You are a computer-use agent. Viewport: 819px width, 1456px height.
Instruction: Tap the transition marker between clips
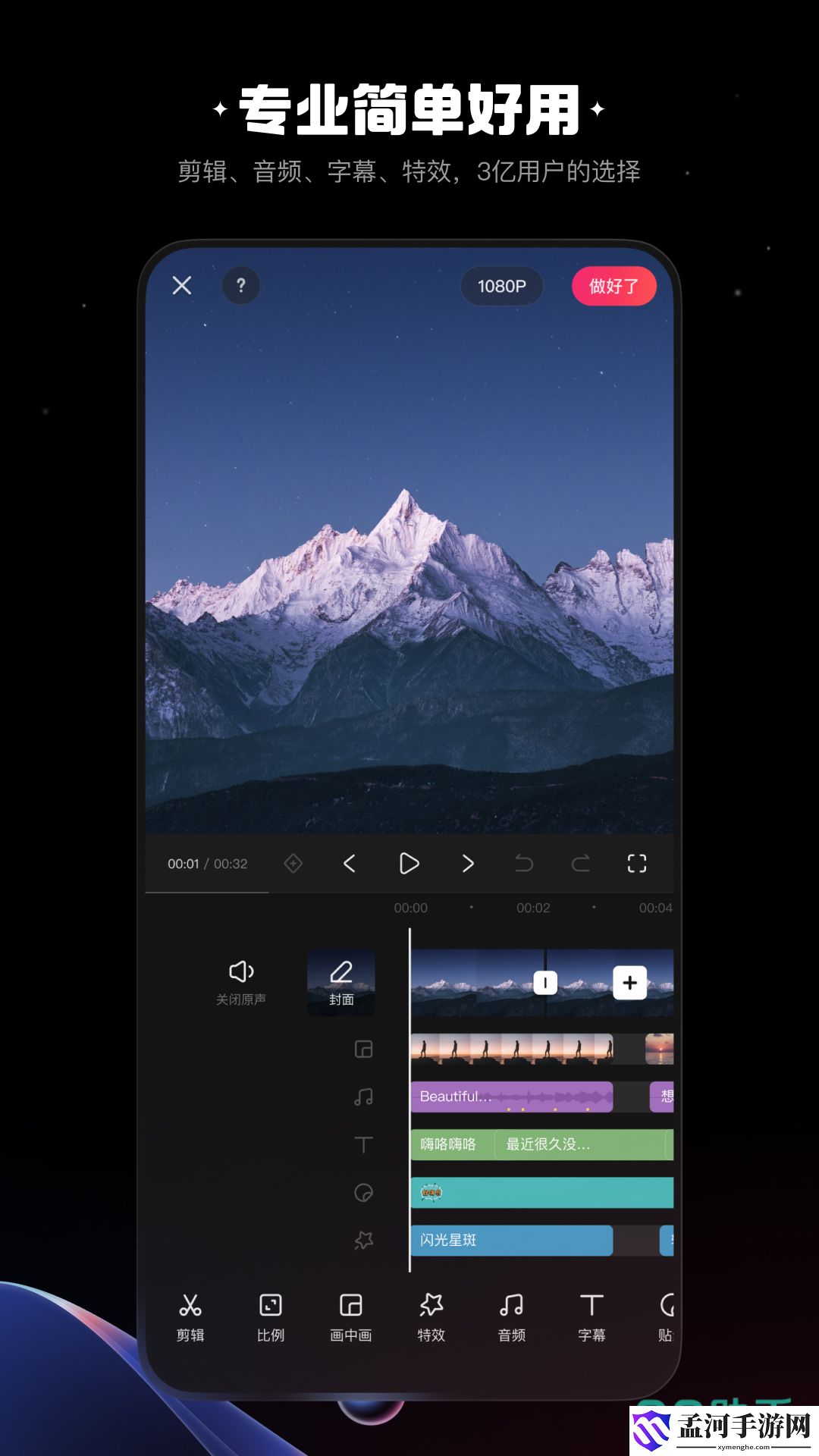point(545,983)
